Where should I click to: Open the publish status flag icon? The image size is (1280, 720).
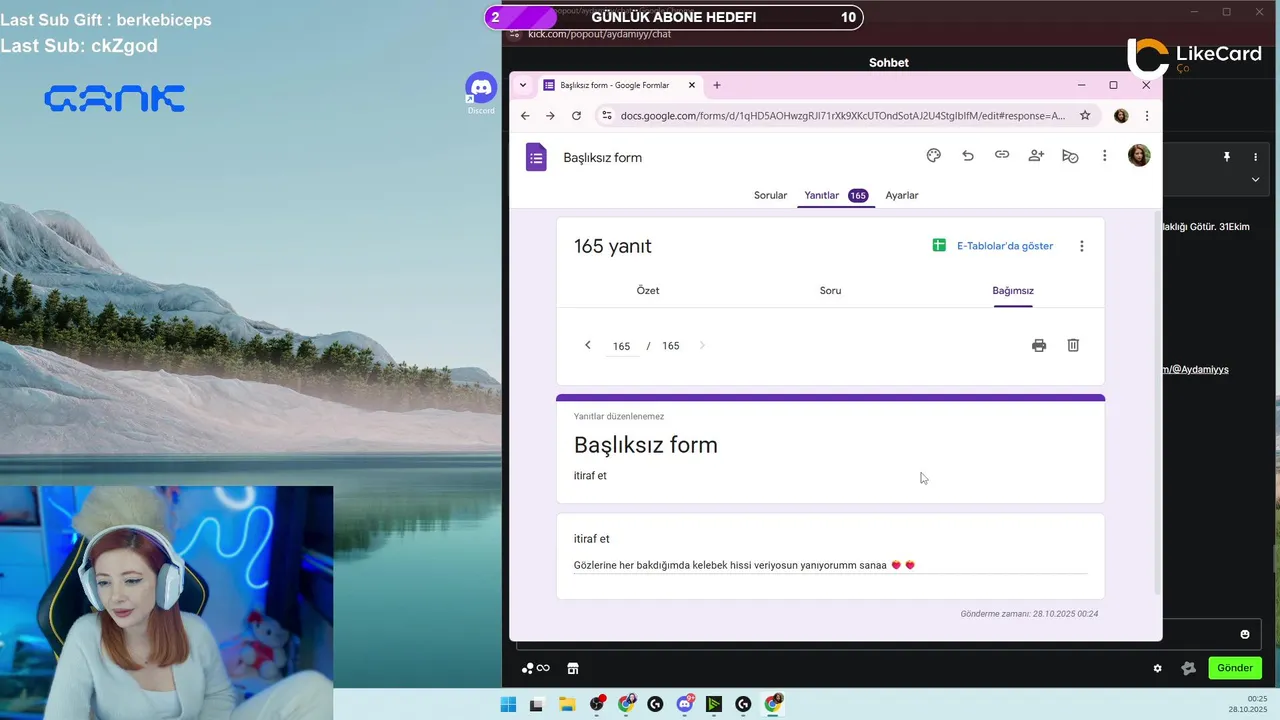[1070, 156]
